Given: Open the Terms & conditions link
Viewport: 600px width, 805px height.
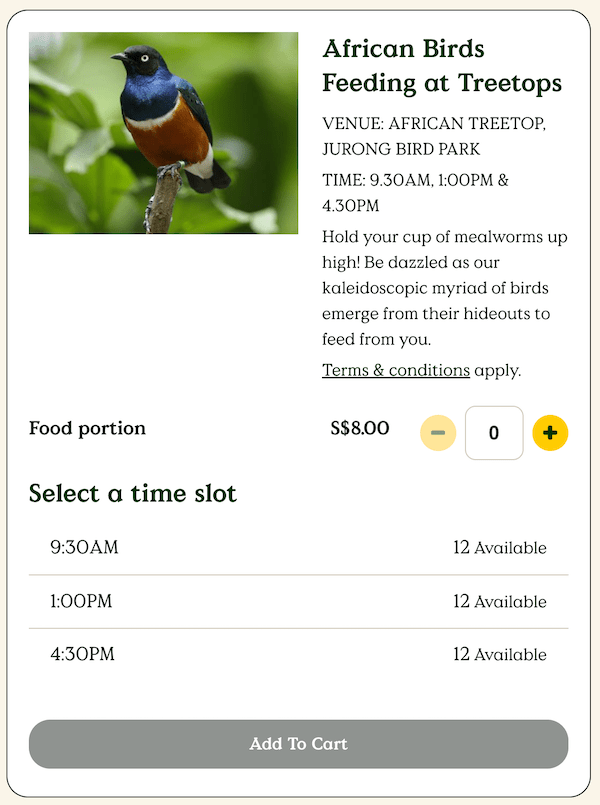Looking at the screenshot, I should [396, 370].
